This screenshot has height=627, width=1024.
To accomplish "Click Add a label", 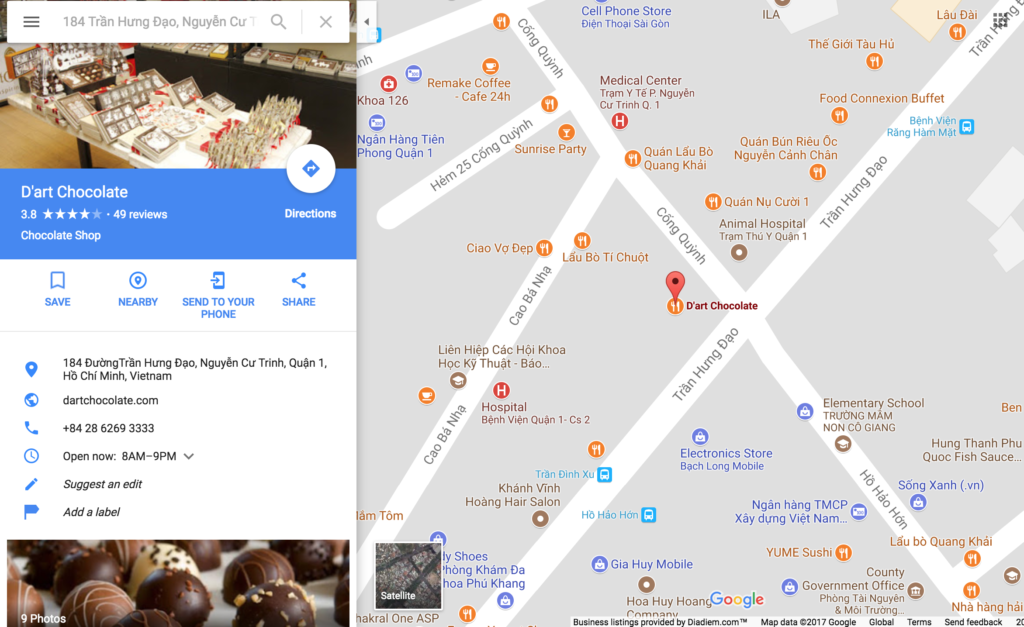I will tap(91, 512).
